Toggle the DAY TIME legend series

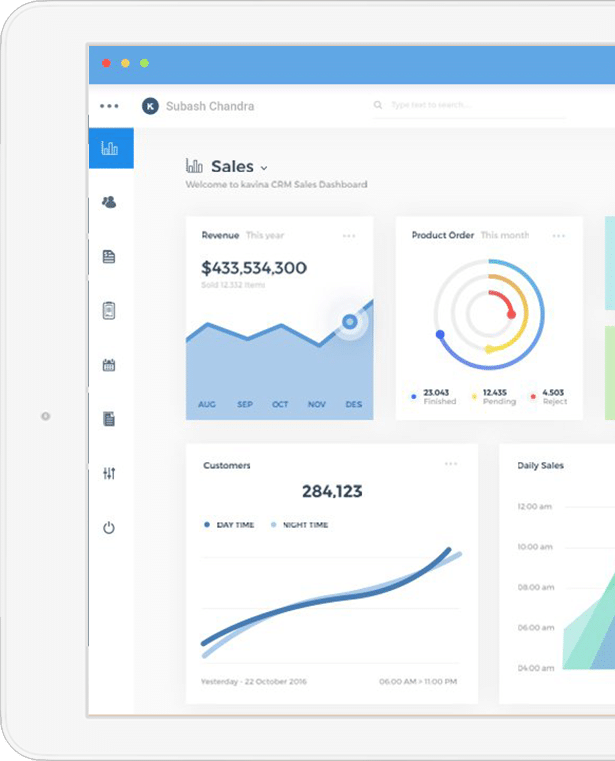[230, 525]
